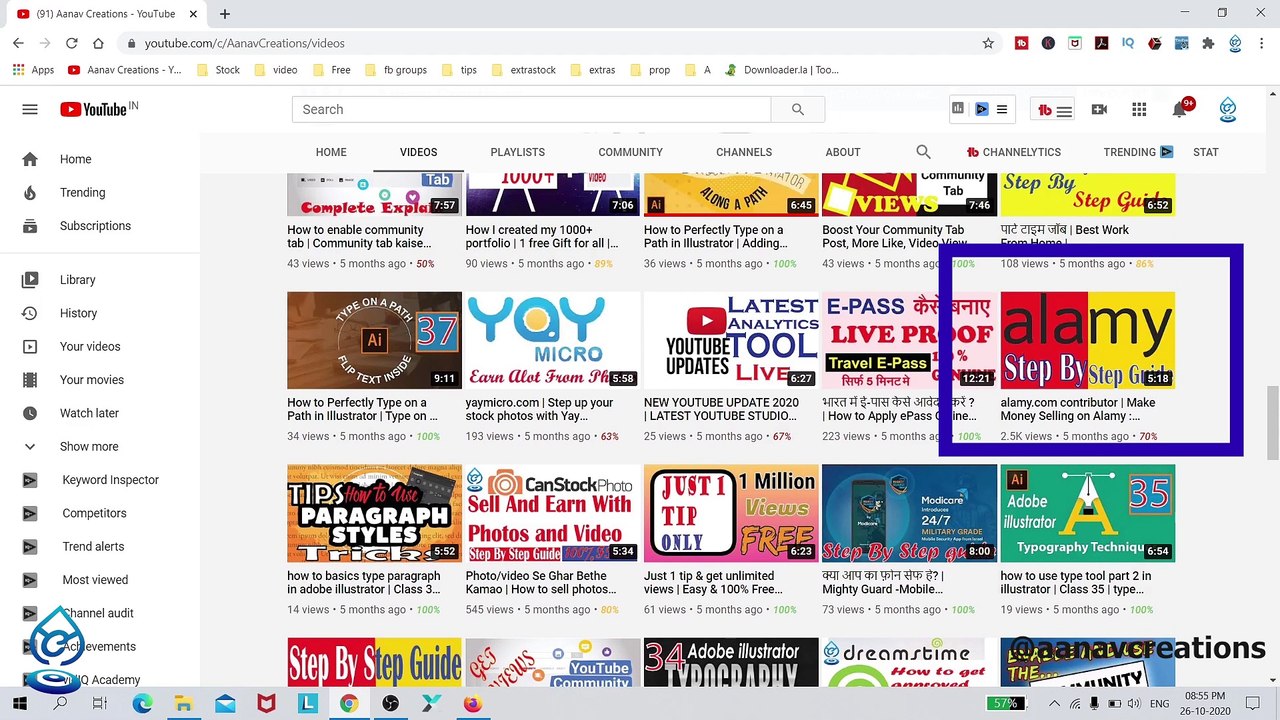Open Microsoft Edge from the taskbar
Viewport: 1280px width, 720px height.
coord(142,704)
